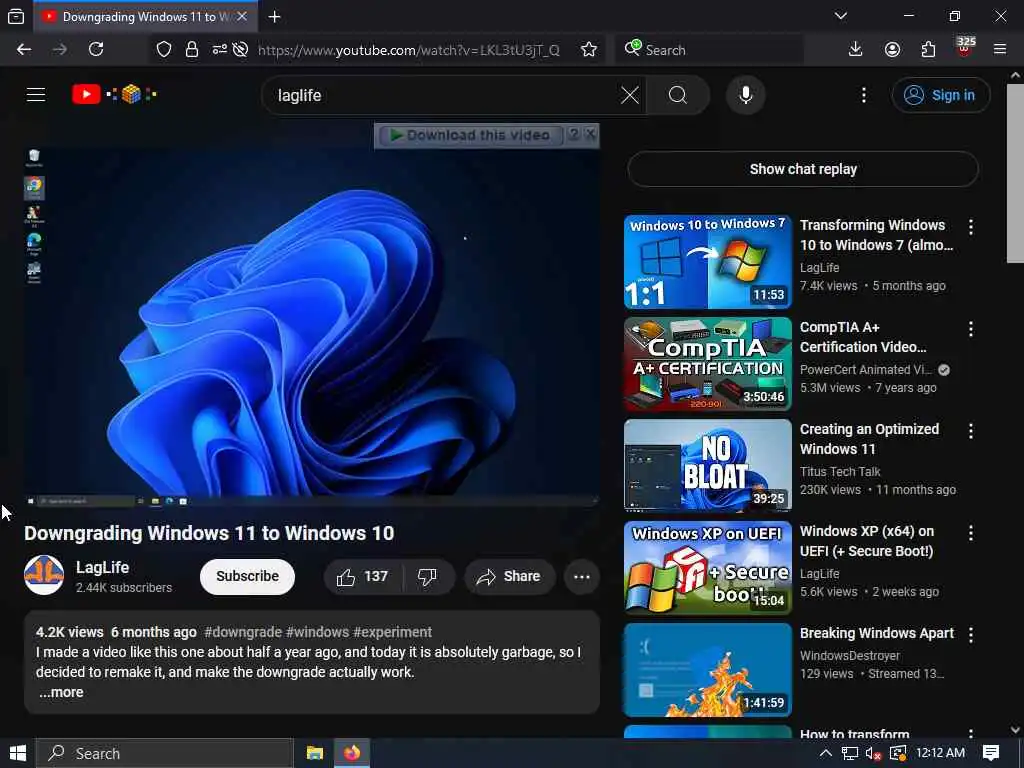The image size is (1024, 768).
Task: Open options for Breaking Windows Apart video
Action: tap(971, 634)
